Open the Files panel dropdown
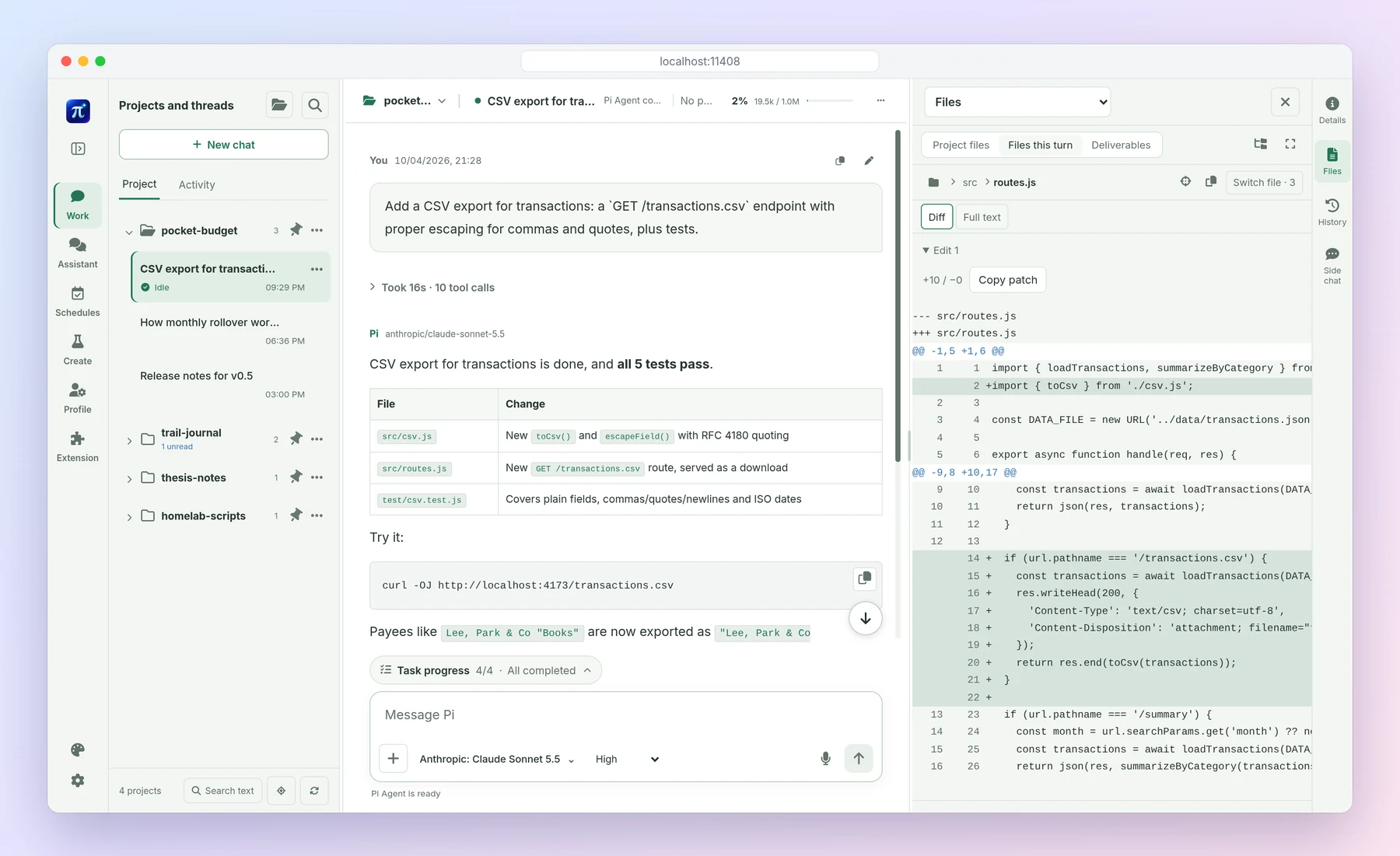The image size is (1400, 856). click(x=1017, y=102)
